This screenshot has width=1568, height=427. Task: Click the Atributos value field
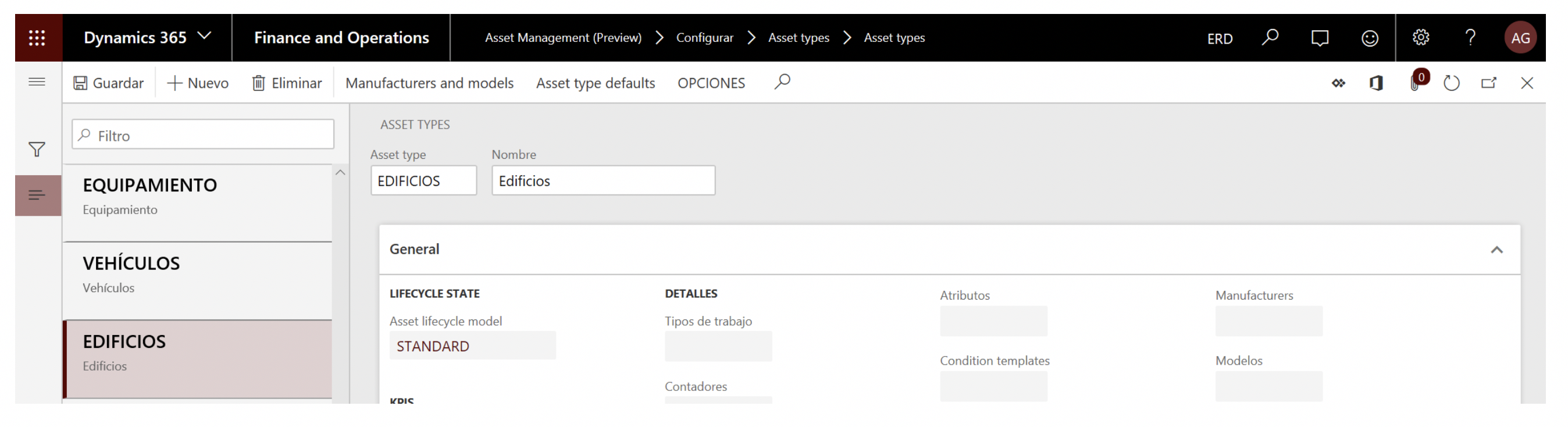click(x=993, y=321)
